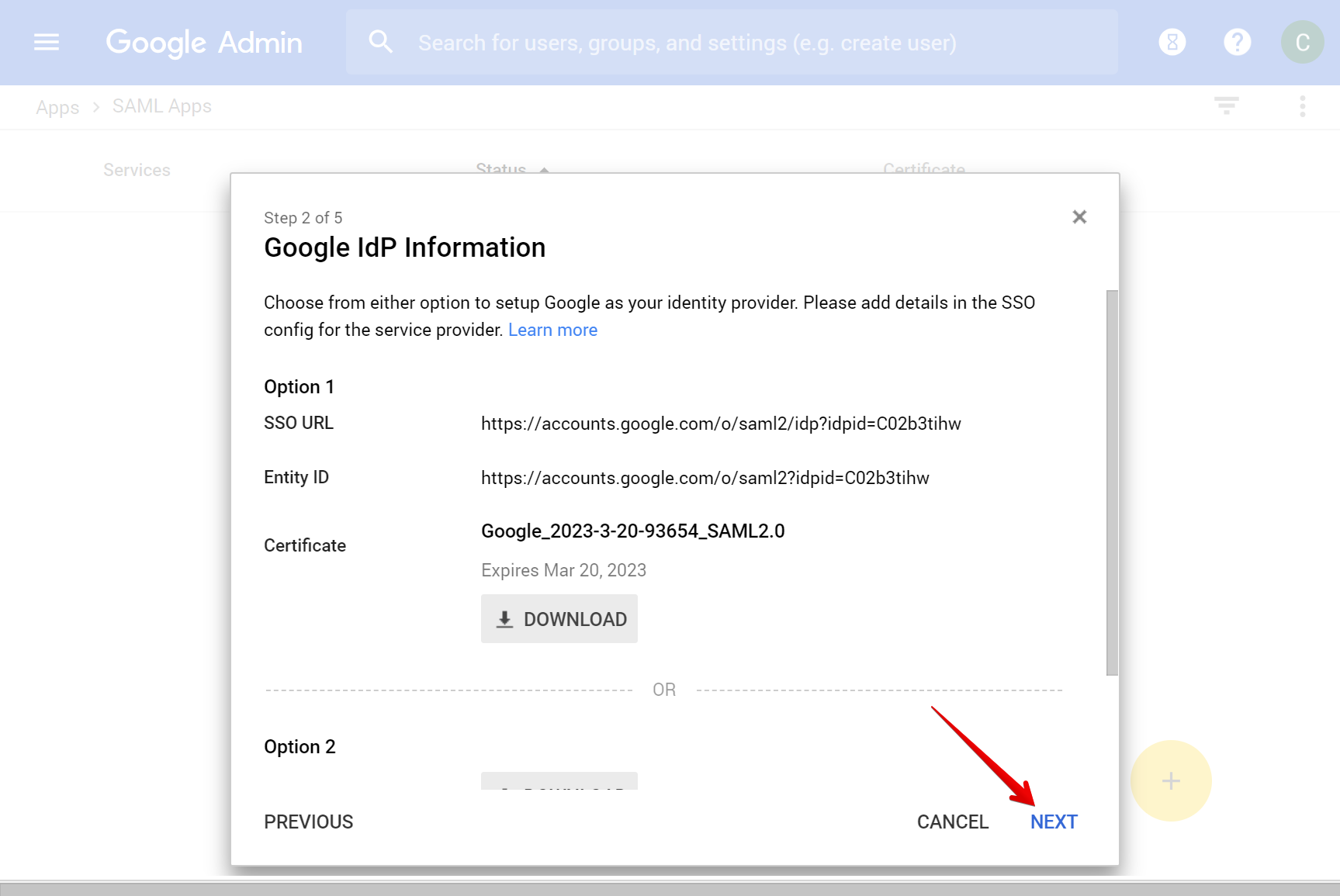Close the Google IdP Information dialog

coord(1079,217)
